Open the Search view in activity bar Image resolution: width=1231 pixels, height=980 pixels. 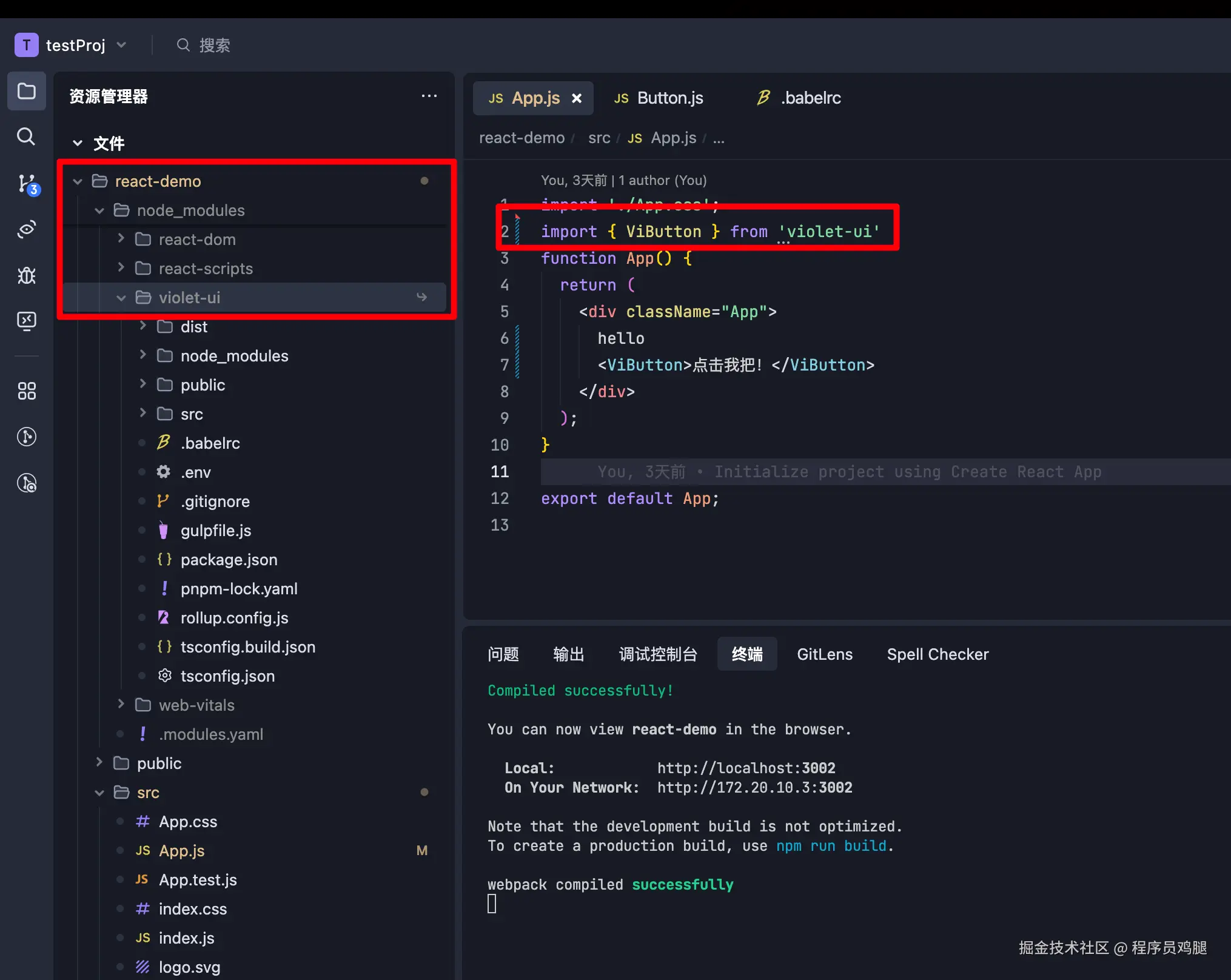pyautogui.click(x=26, y=136)
